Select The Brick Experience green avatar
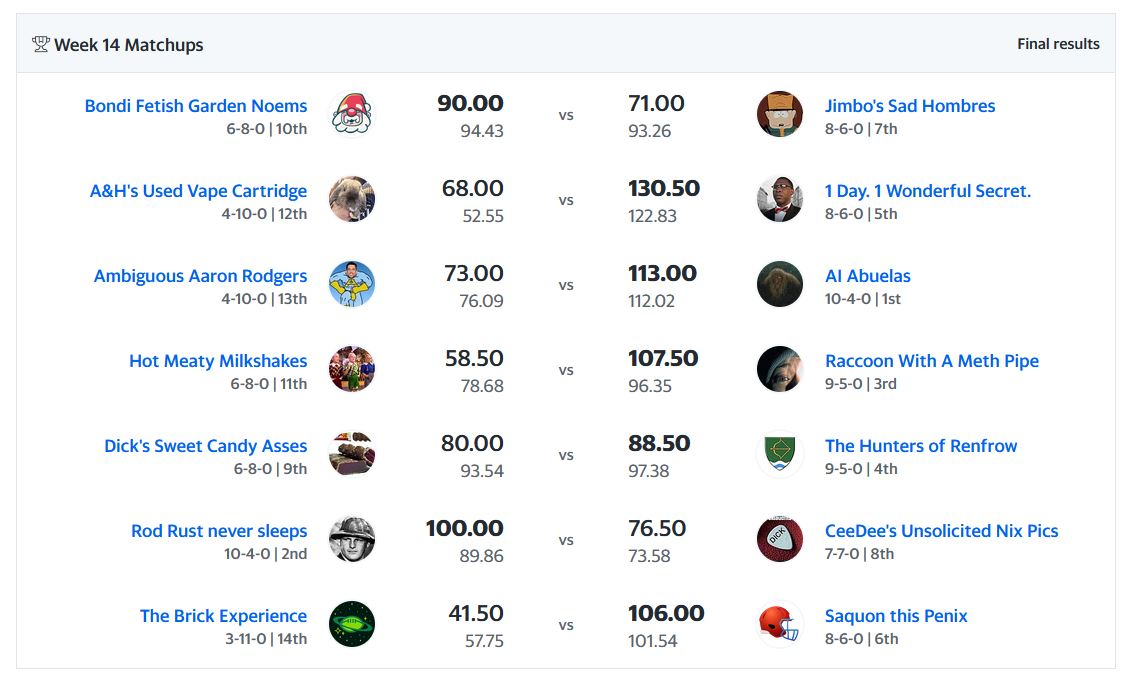 [x=351, y=624]
